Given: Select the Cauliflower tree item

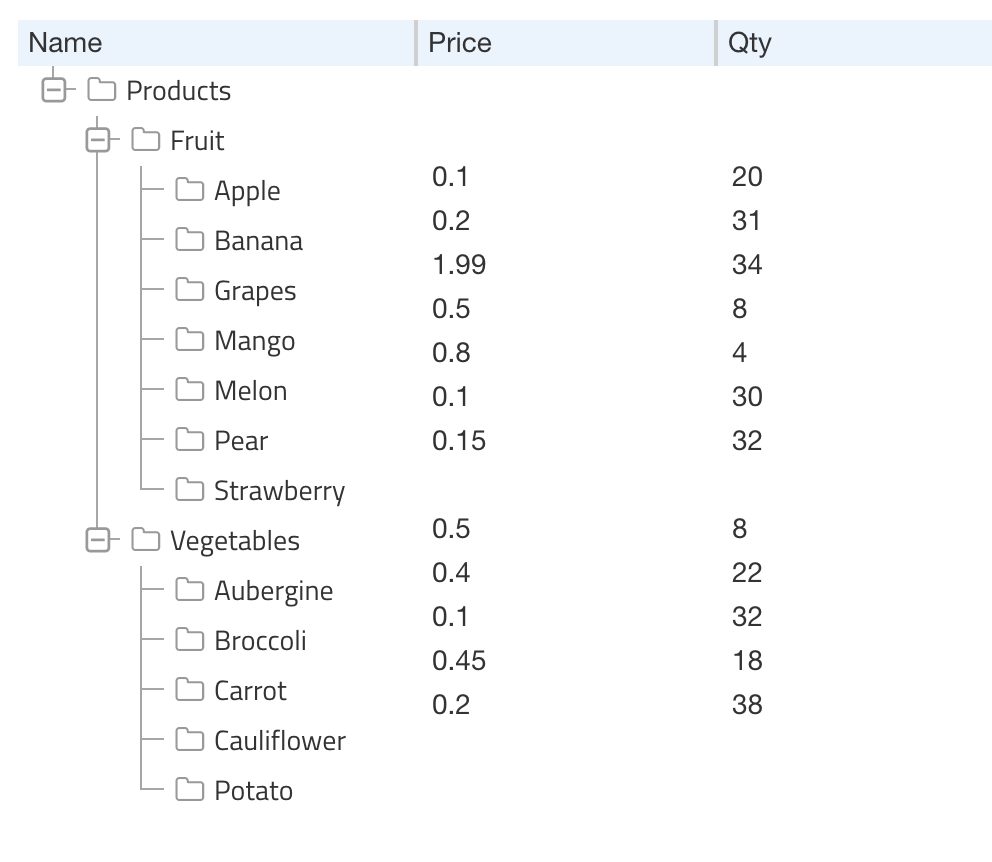Looking at the screenshot, I should click(x=280, y=741).
